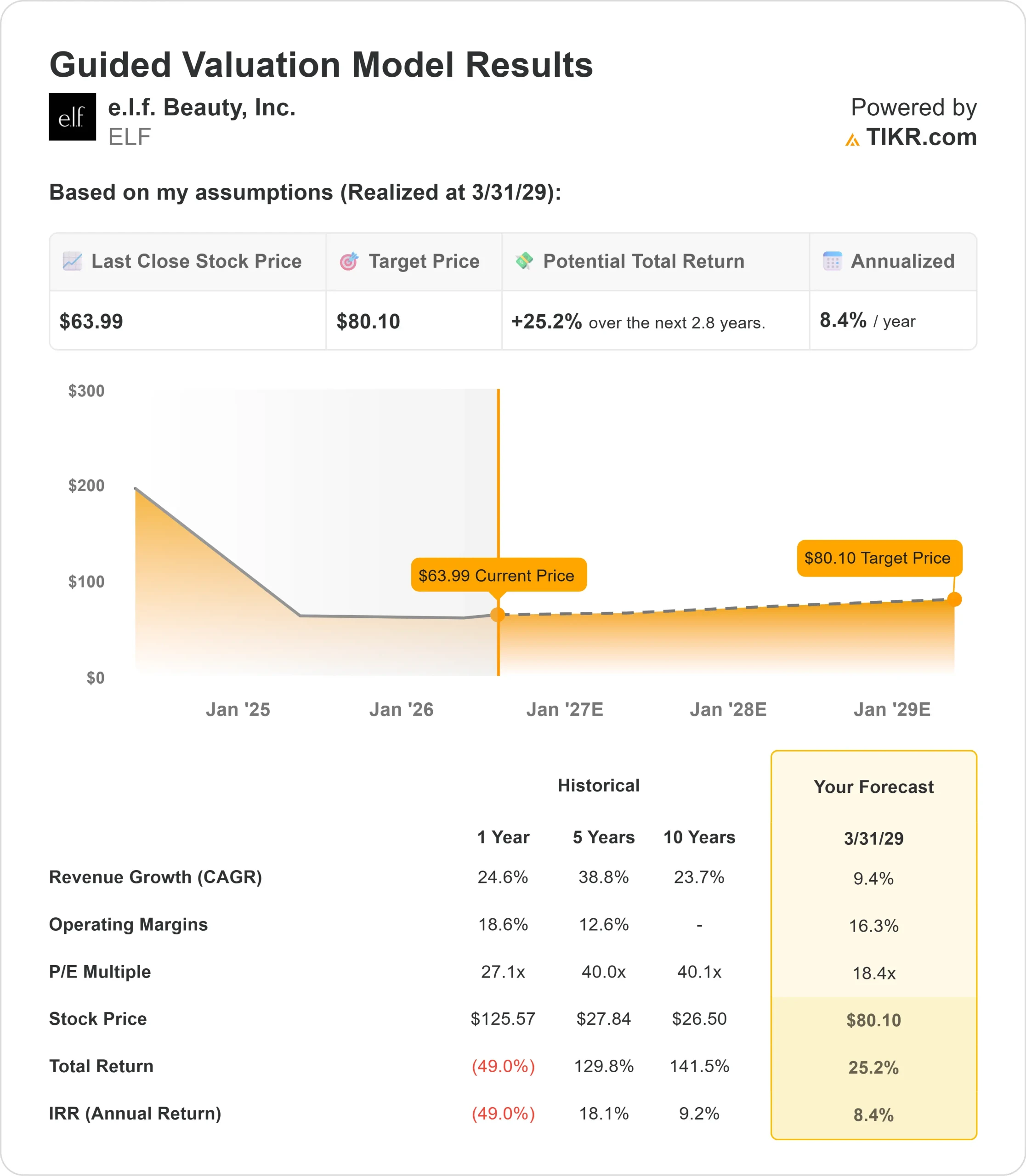The image size is (1026, 1176).
Task: Click the 16.3% forecast operating margin
Action: tap(874, 926)
